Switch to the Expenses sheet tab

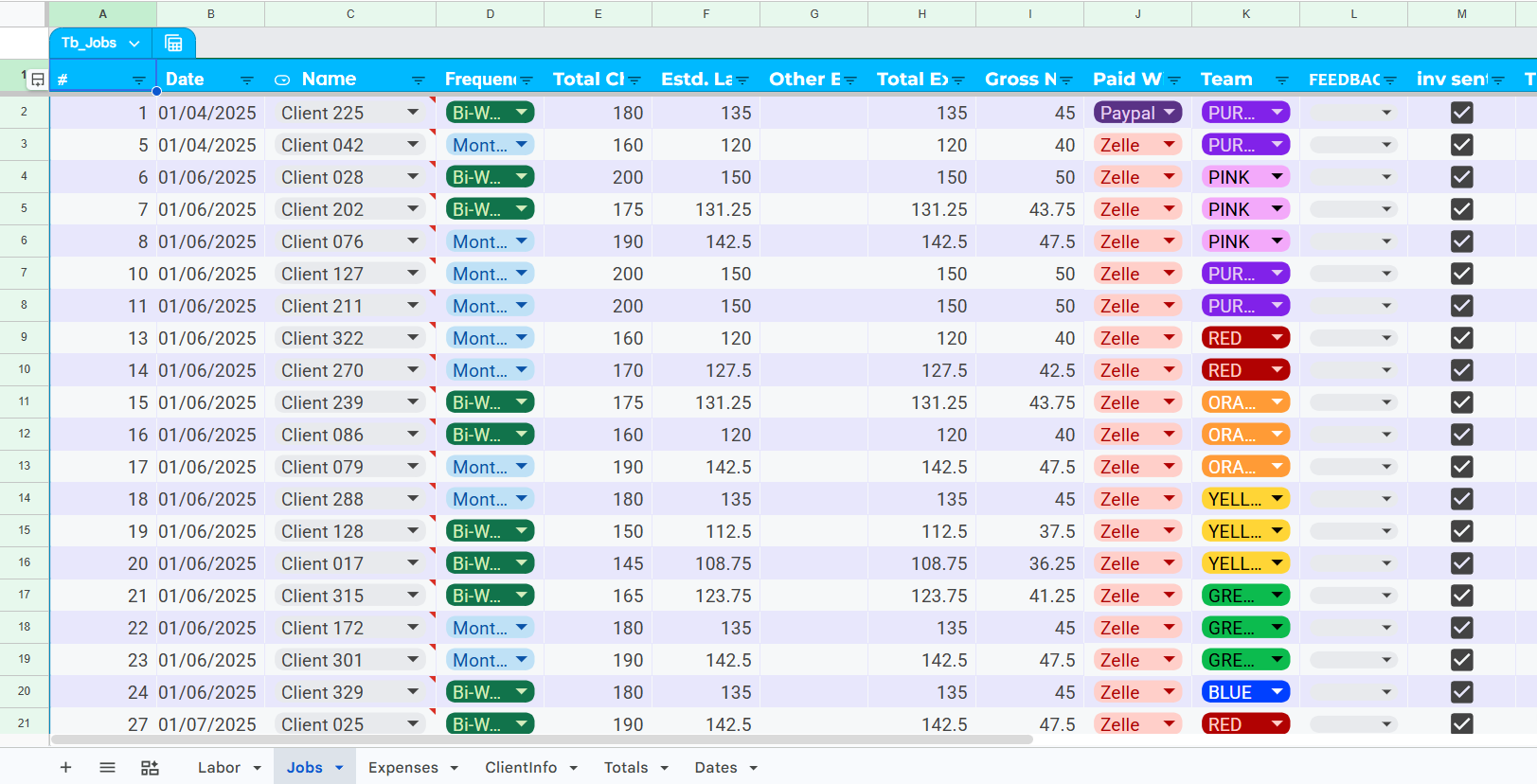403,767
